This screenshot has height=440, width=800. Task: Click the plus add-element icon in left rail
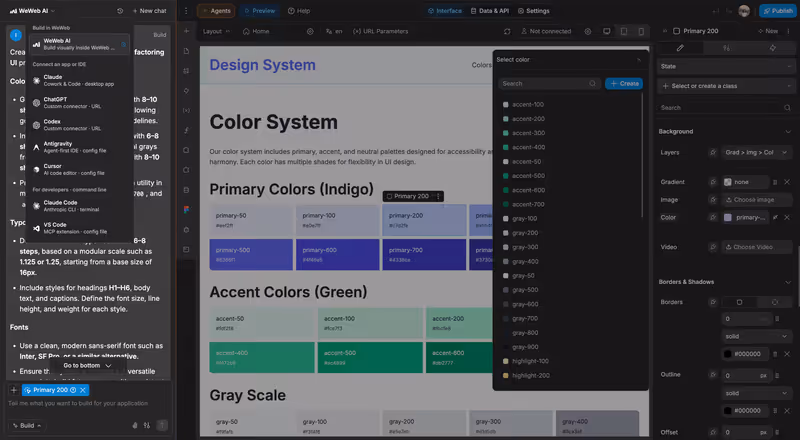click(186, 31)
